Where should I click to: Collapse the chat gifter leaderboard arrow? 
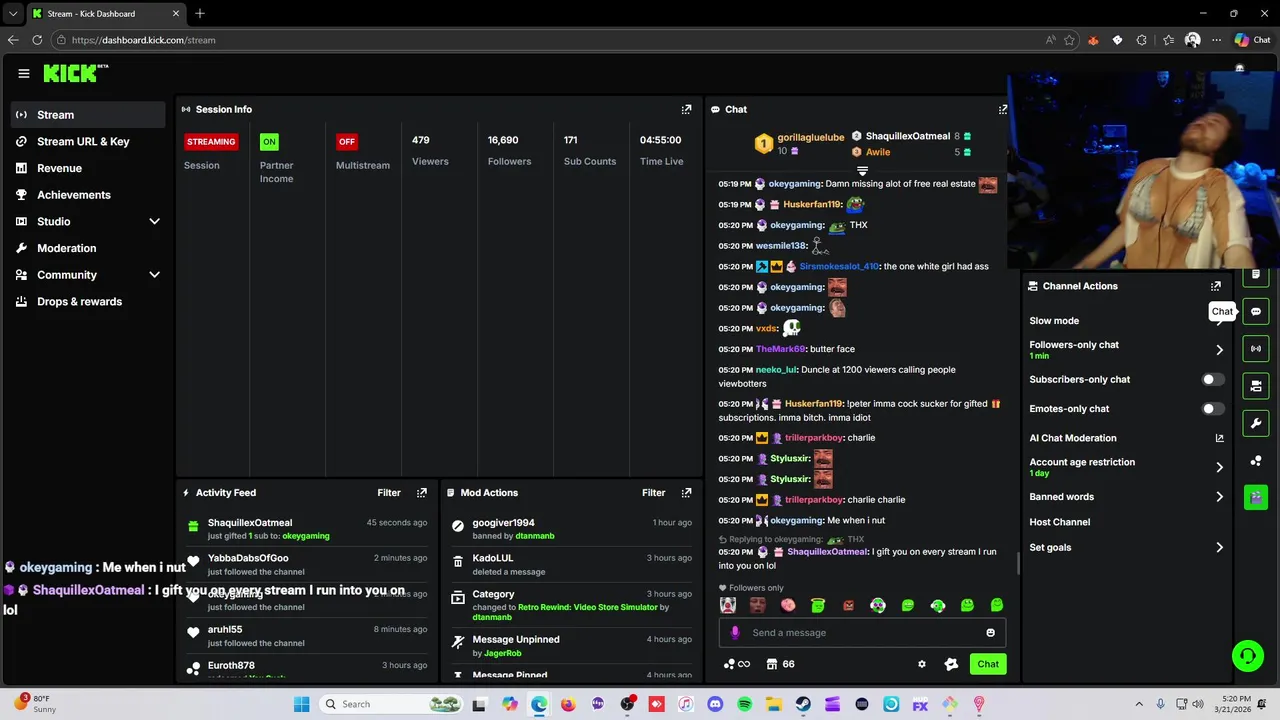[862, 172]
